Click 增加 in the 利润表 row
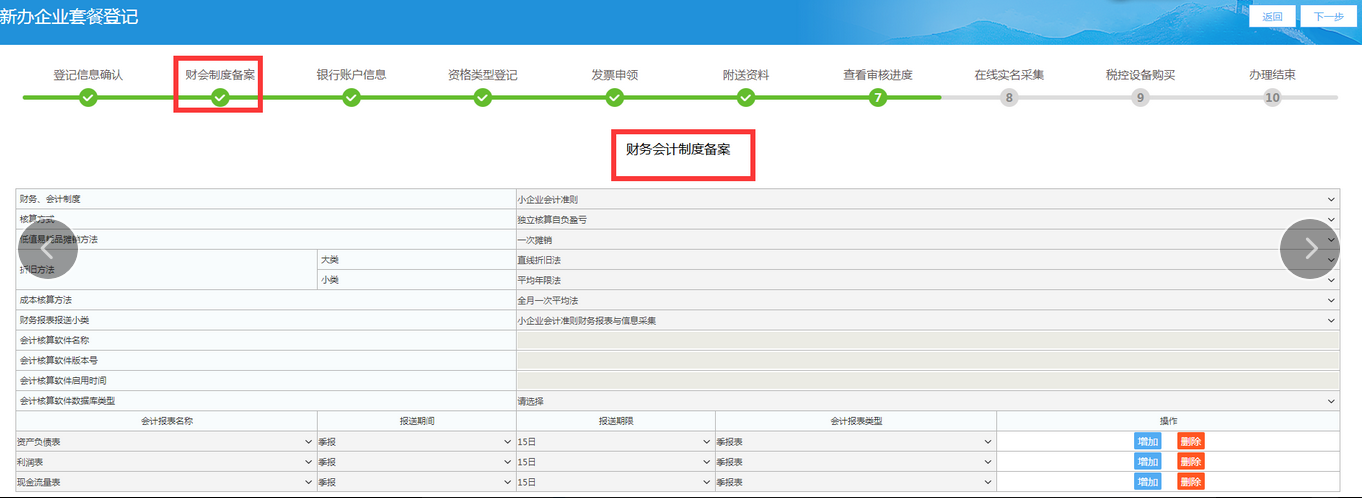Screen dimensions: 1362x498 point(1147,461)
